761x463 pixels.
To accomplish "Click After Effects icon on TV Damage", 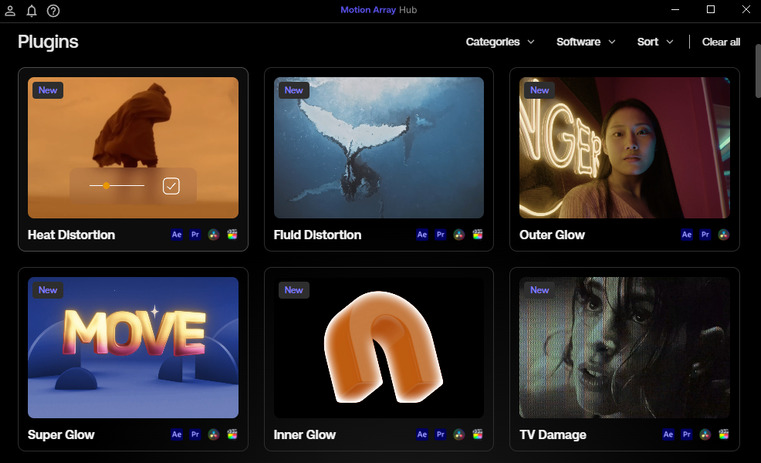I will (668, 435).
